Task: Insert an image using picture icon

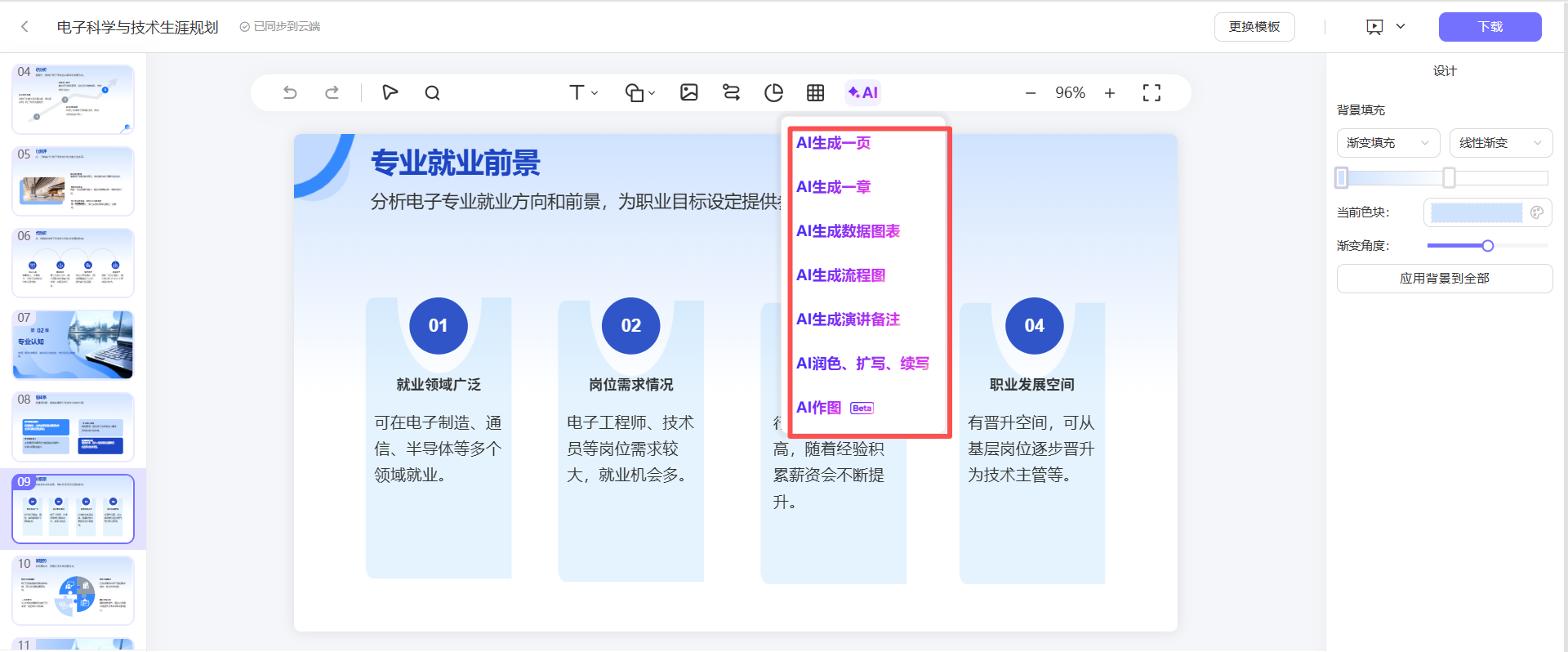Action: pyautogui.click(x=688, y=92)
